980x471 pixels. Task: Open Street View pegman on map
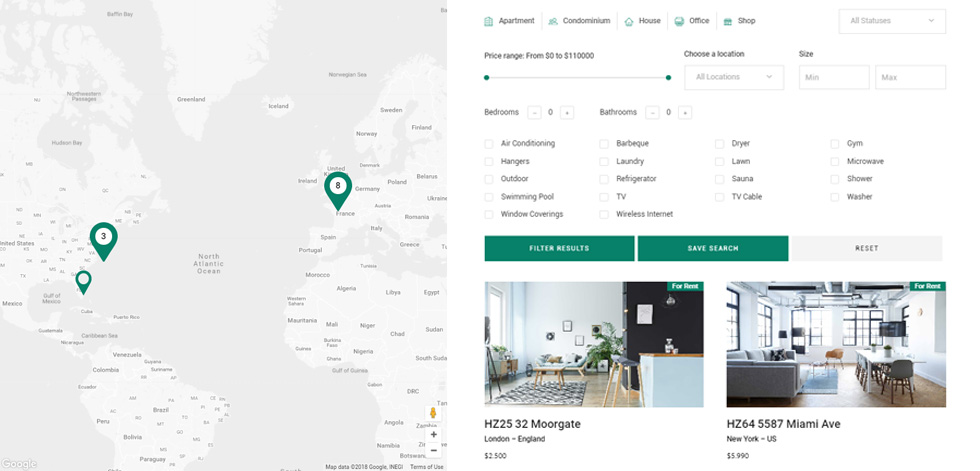pos(433,413)
